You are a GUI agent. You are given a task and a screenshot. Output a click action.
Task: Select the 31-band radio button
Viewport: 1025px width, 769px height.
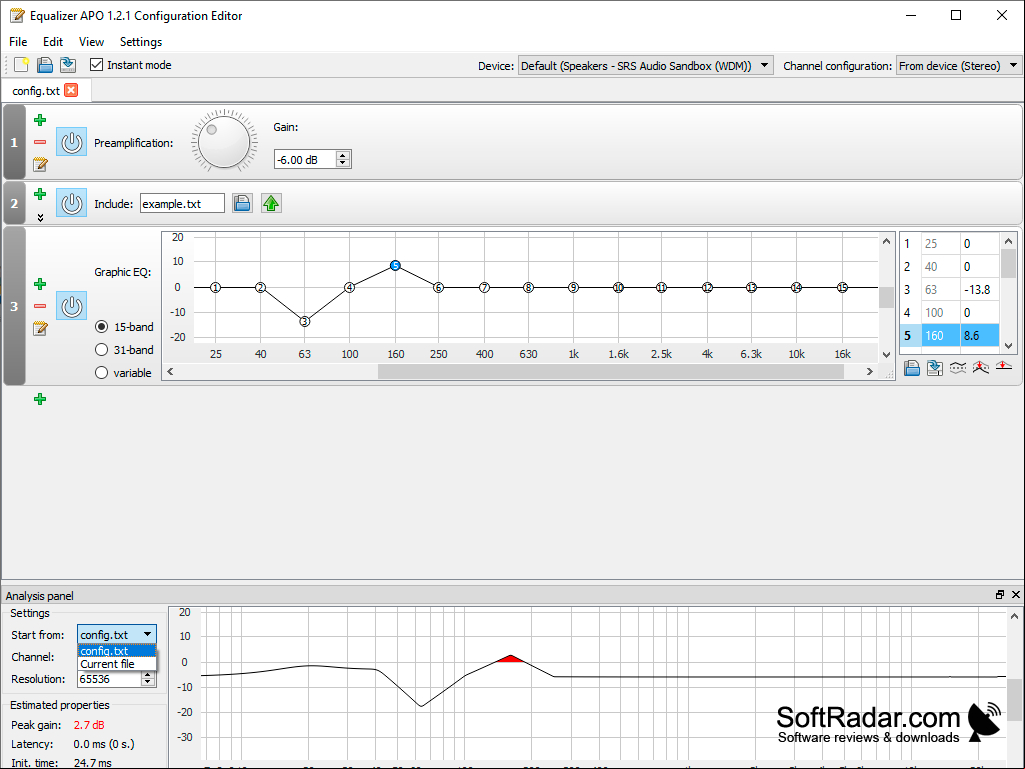click(x=101, y=350)
